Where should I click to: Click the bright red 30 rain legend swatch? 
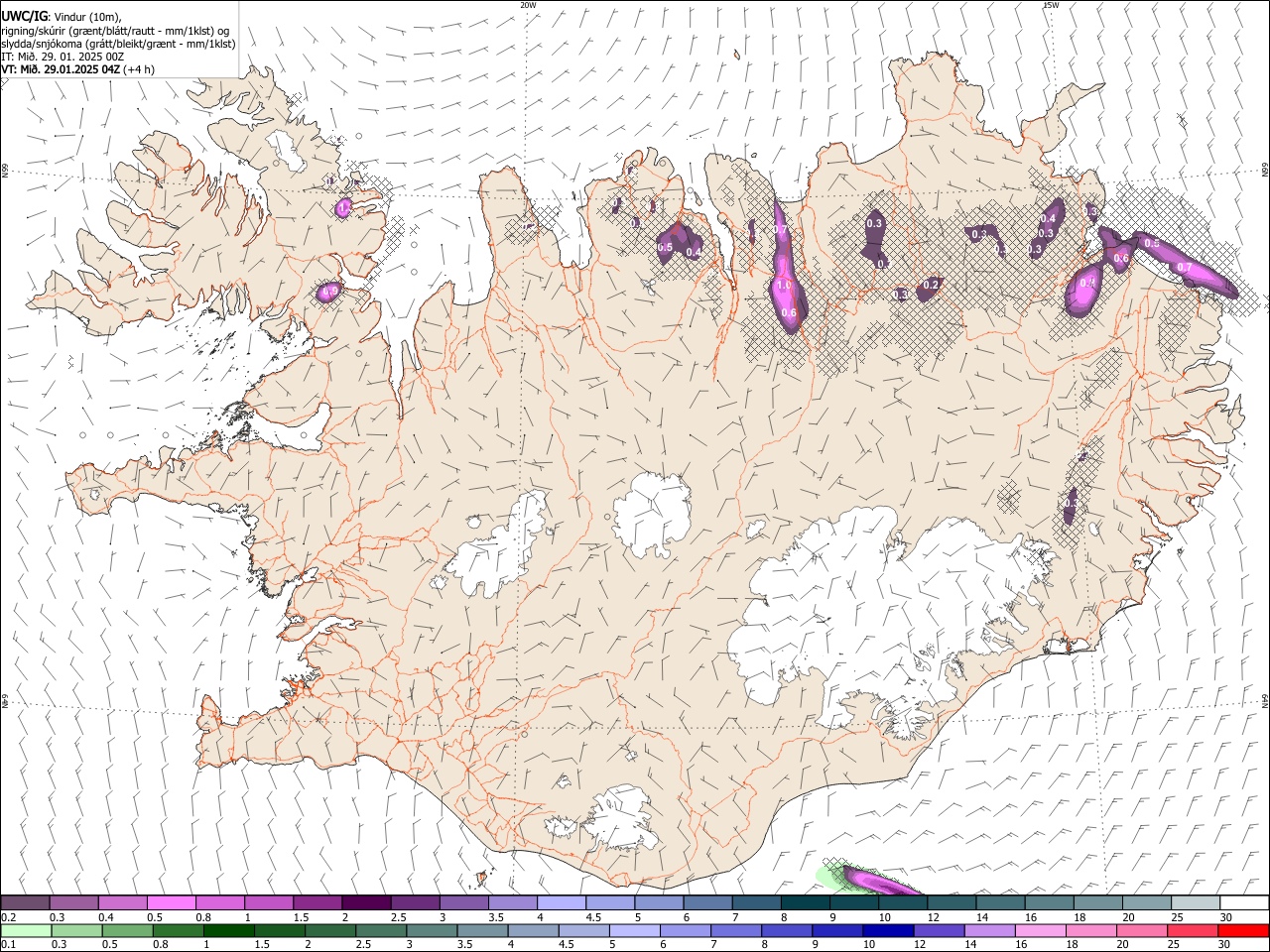click(1242, 930)
